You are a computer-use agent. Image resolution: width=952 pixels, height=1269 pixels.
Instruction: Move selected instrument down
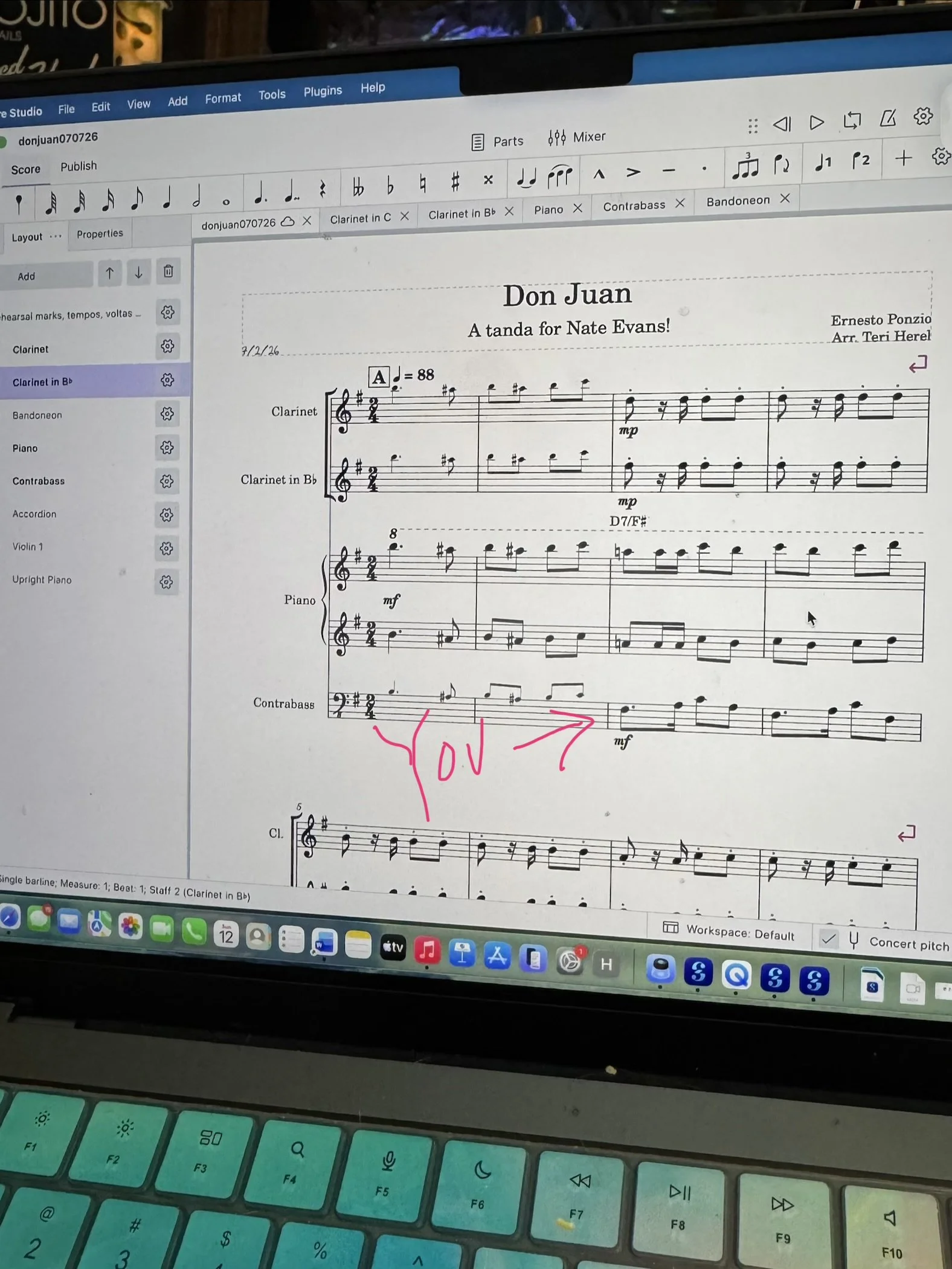click(138, 273)
